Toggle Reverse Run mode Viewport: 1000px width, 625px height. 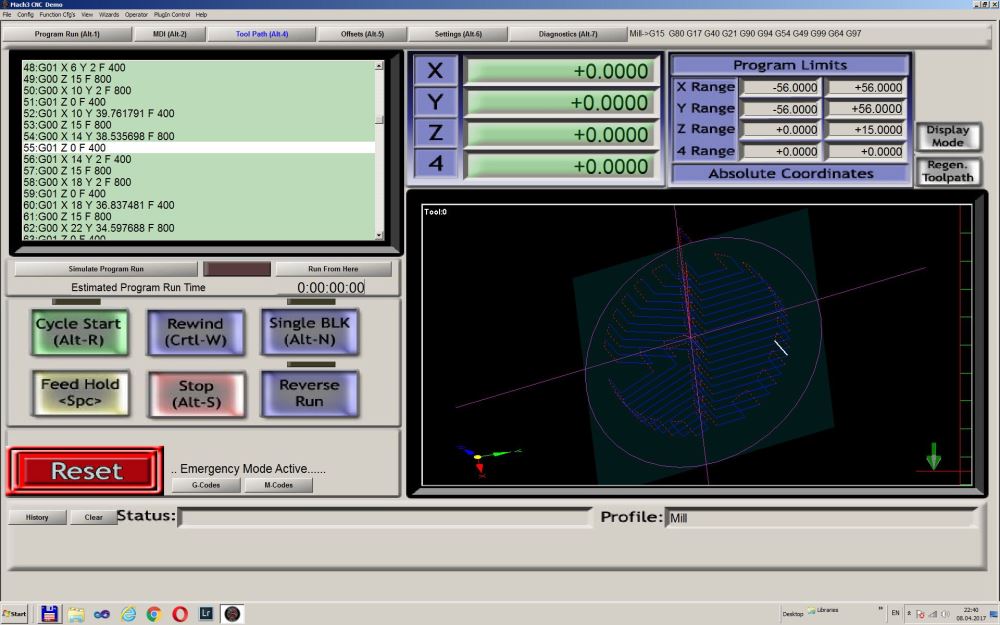[x=309, y=393]
